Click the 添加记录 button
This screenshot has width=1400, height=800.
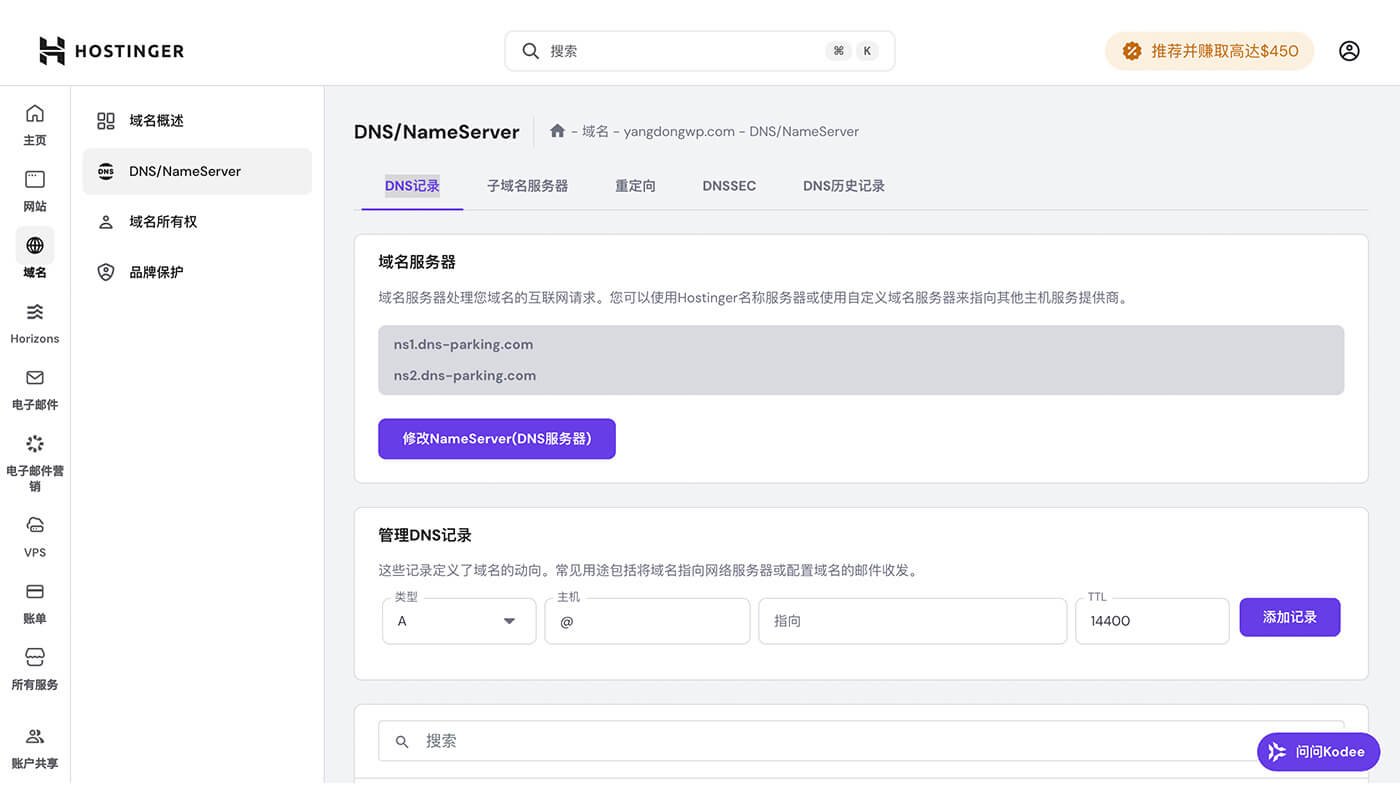point(1289,617)
